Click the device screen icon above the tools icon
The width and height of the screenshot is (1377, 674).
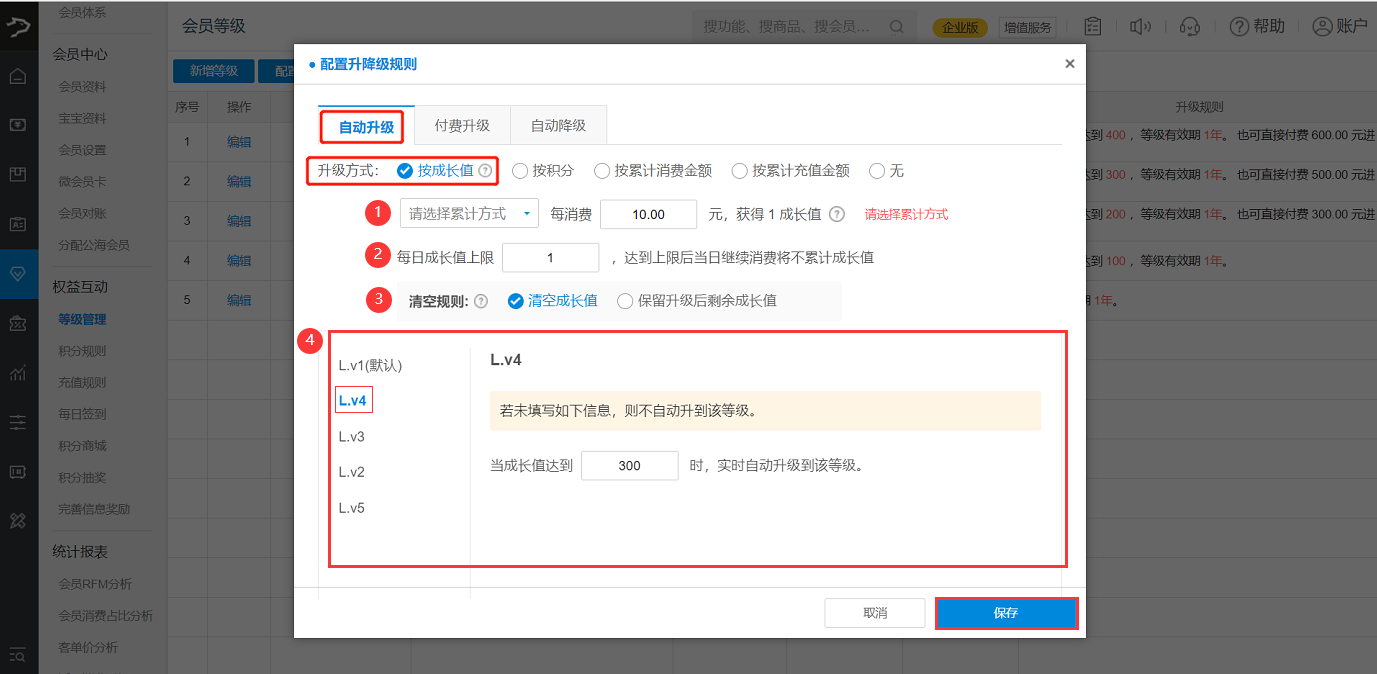[x=18, y=471]
